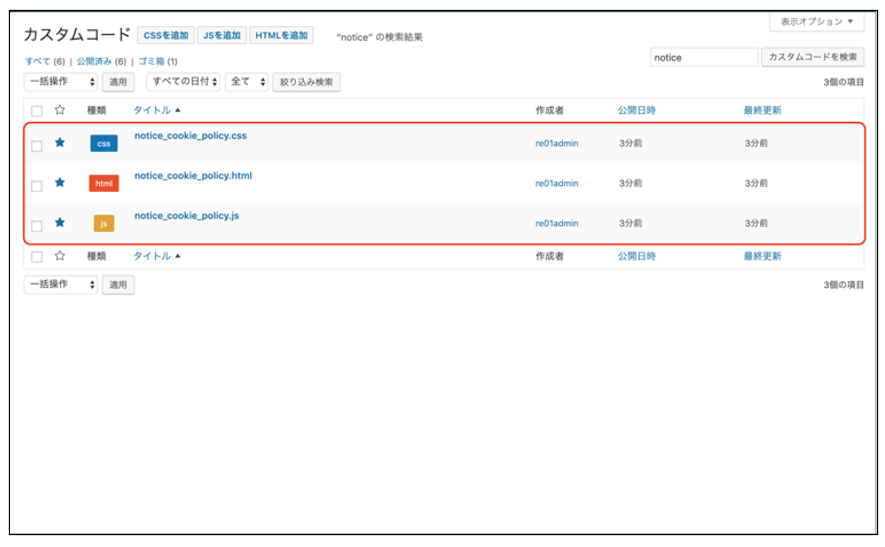Click the js type badge icon
This screenshot has height=547, width=885.
(x=104, y=224)
